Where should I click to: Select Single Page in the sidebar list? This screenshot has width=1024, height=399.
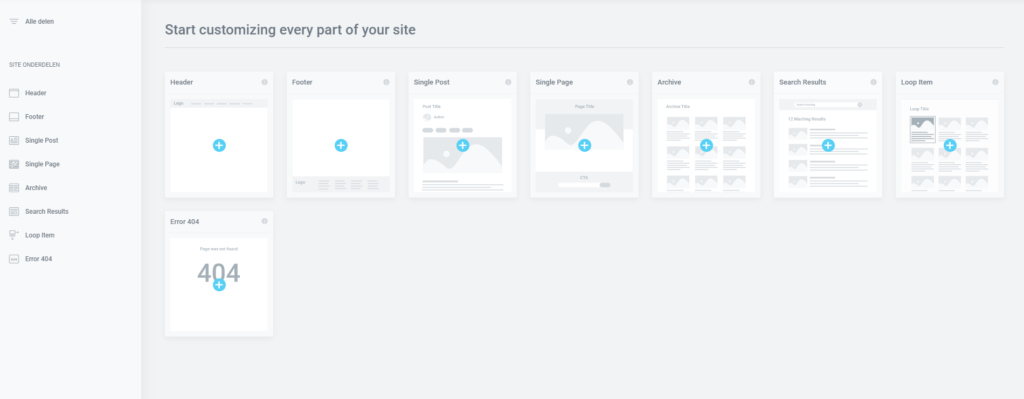tap(42, 164)
